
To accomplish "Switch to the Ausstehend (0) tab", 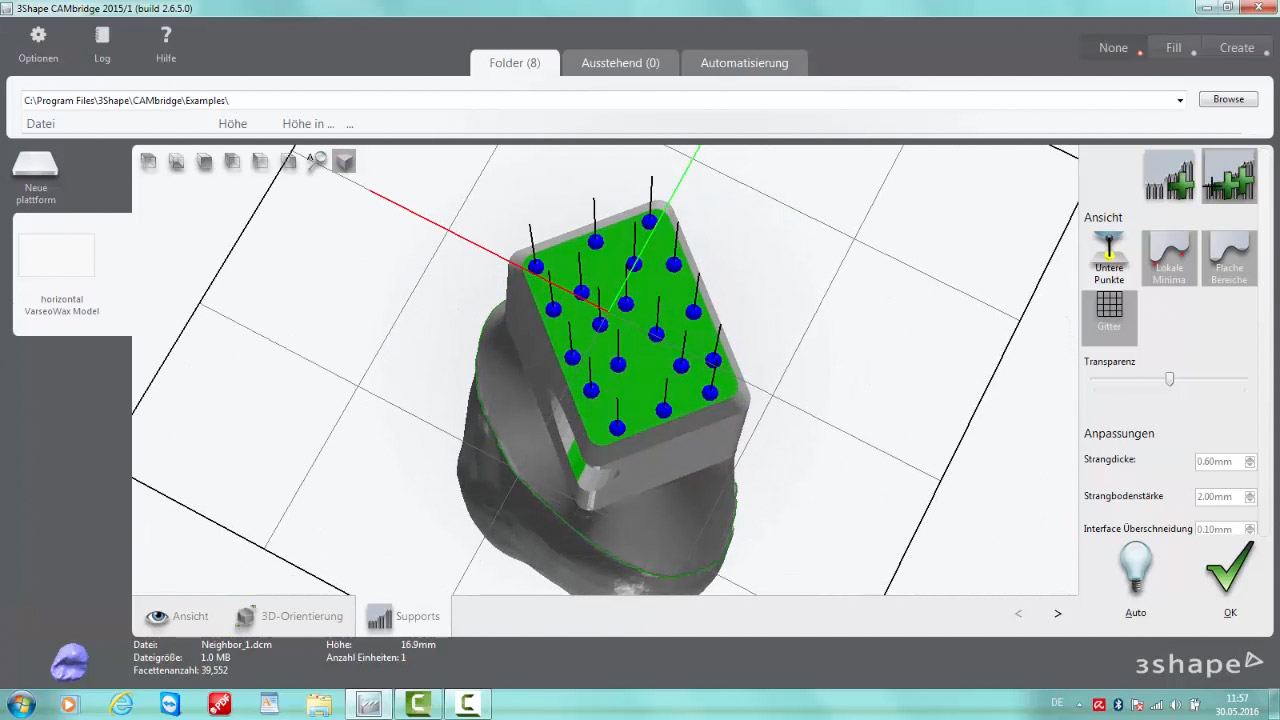I will [620, 63].
